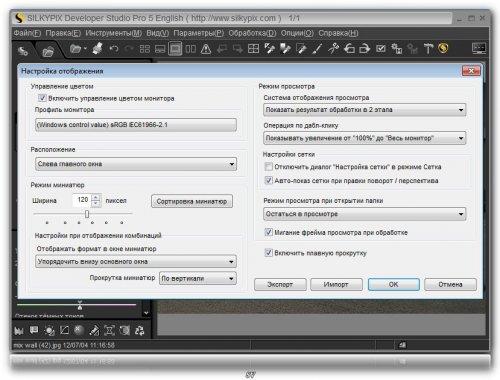Viewport: 500px width, 380px height.
Task: Open the Параметры(P) menu
Action: [199, 33]
